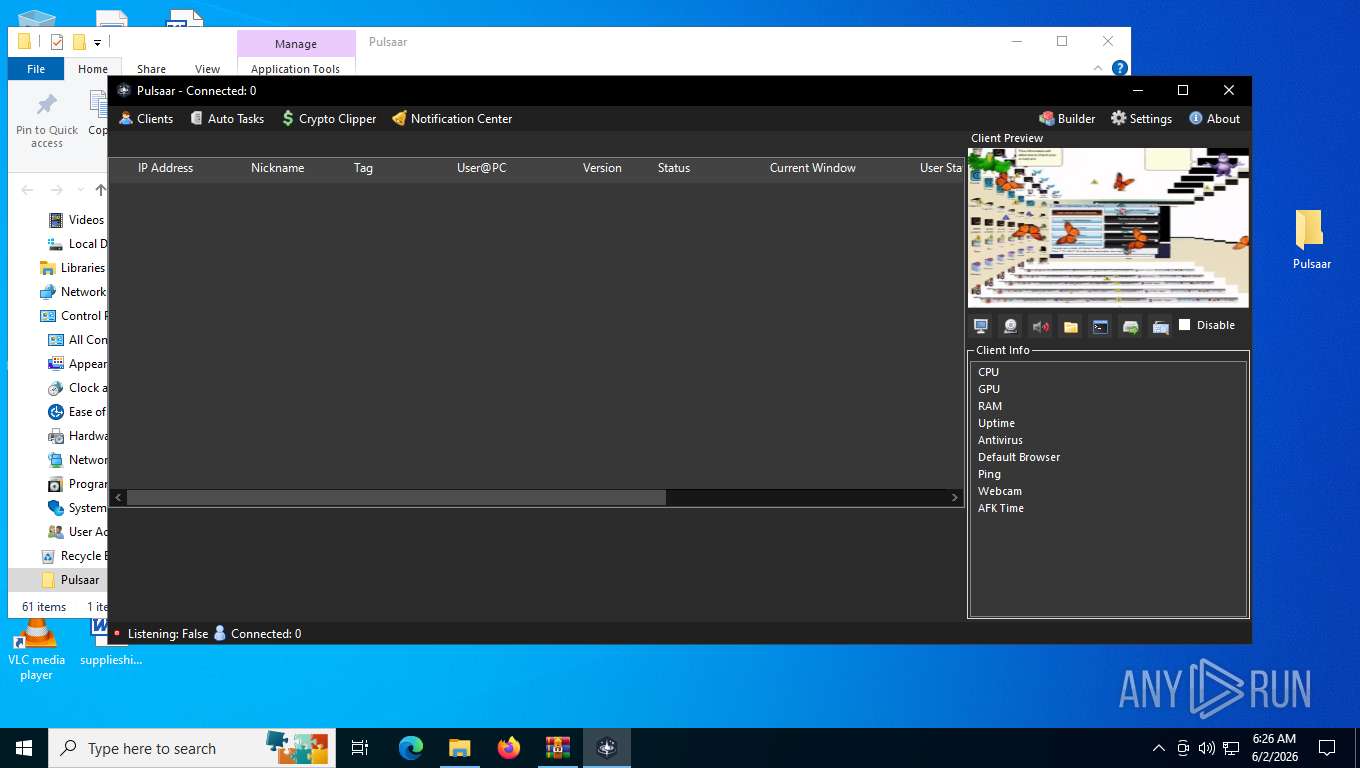
Task: Switch to the View tab in File Explorer
Action: (x=207, y=69)
